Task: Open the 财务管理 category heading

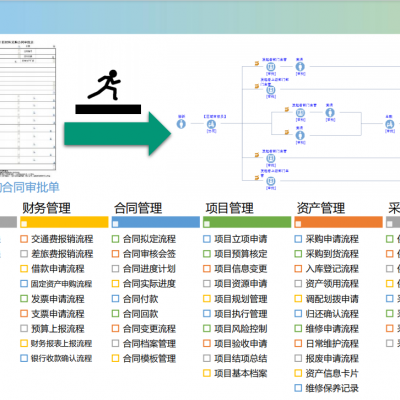Action: [x=46, y=208]
